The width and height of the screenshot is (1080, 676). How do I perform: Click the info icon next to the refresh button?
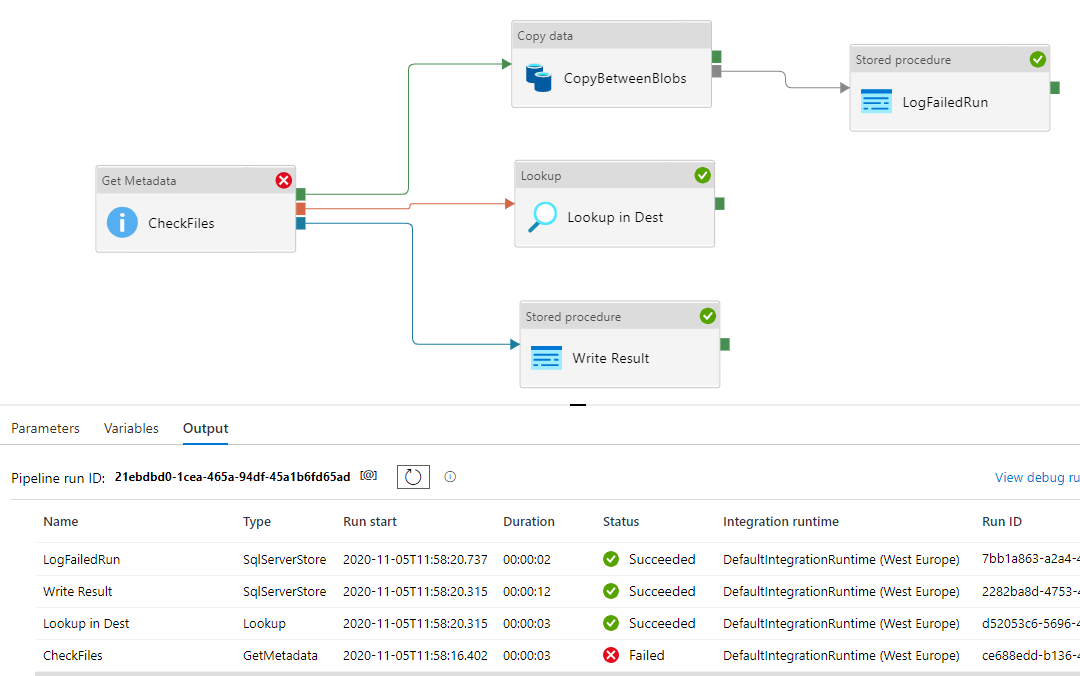(450, 477)
